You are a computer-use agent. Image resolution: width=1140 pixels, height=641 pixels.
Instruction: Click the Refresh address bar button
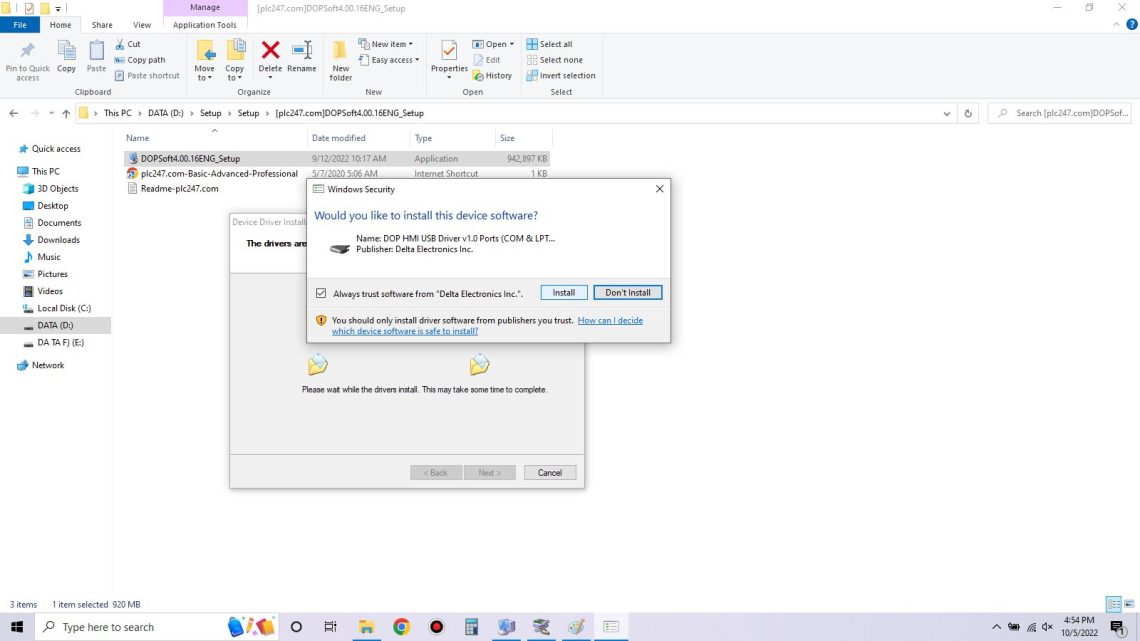(968, 113)
